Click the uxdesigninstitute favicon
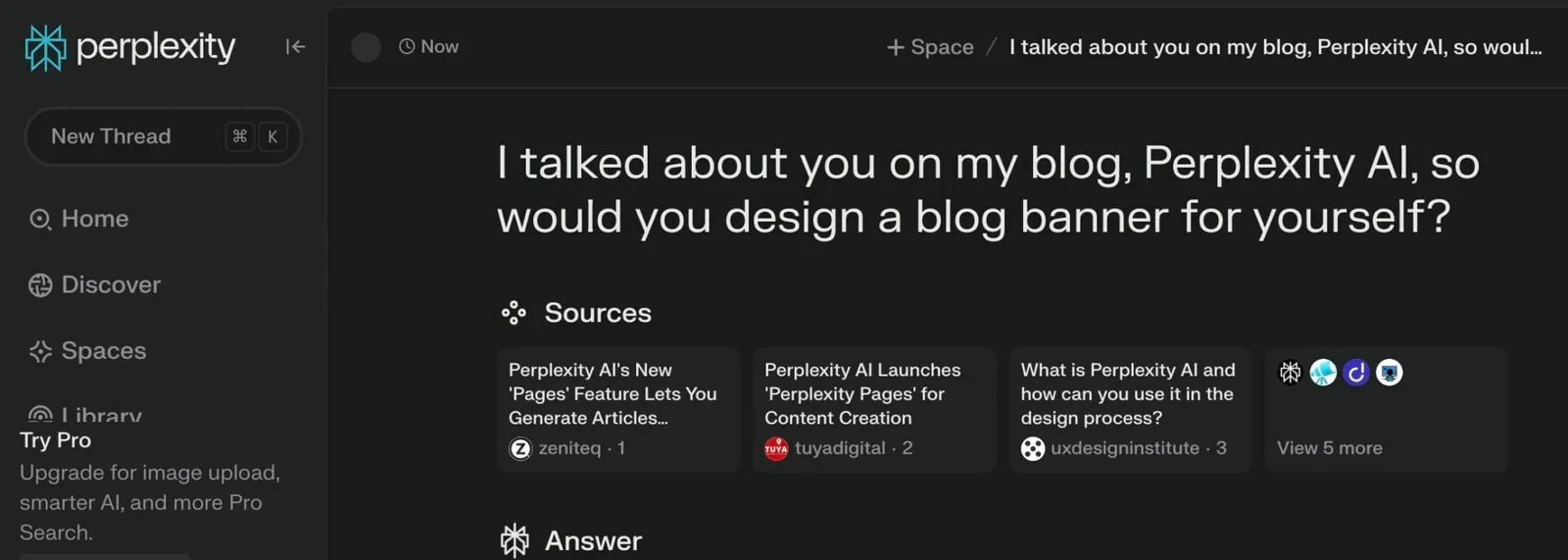Screen dimensions: 1568x560 (x=1033, y=448)
